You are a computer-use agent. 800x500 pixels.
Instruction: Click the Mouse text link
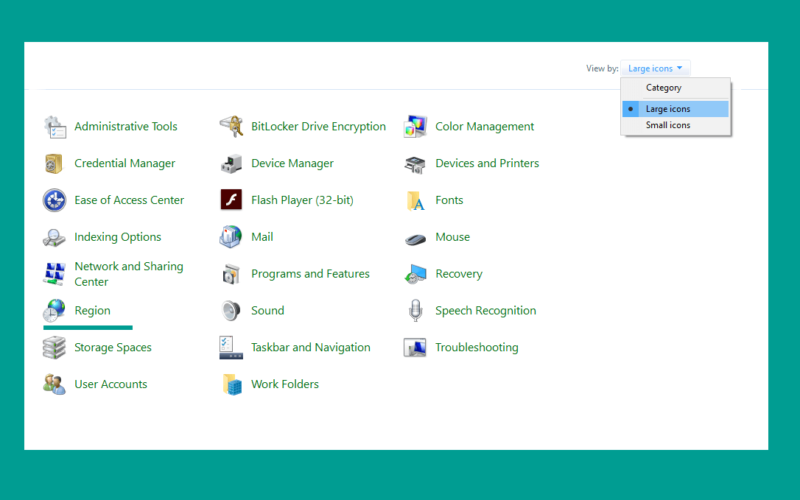453,237
